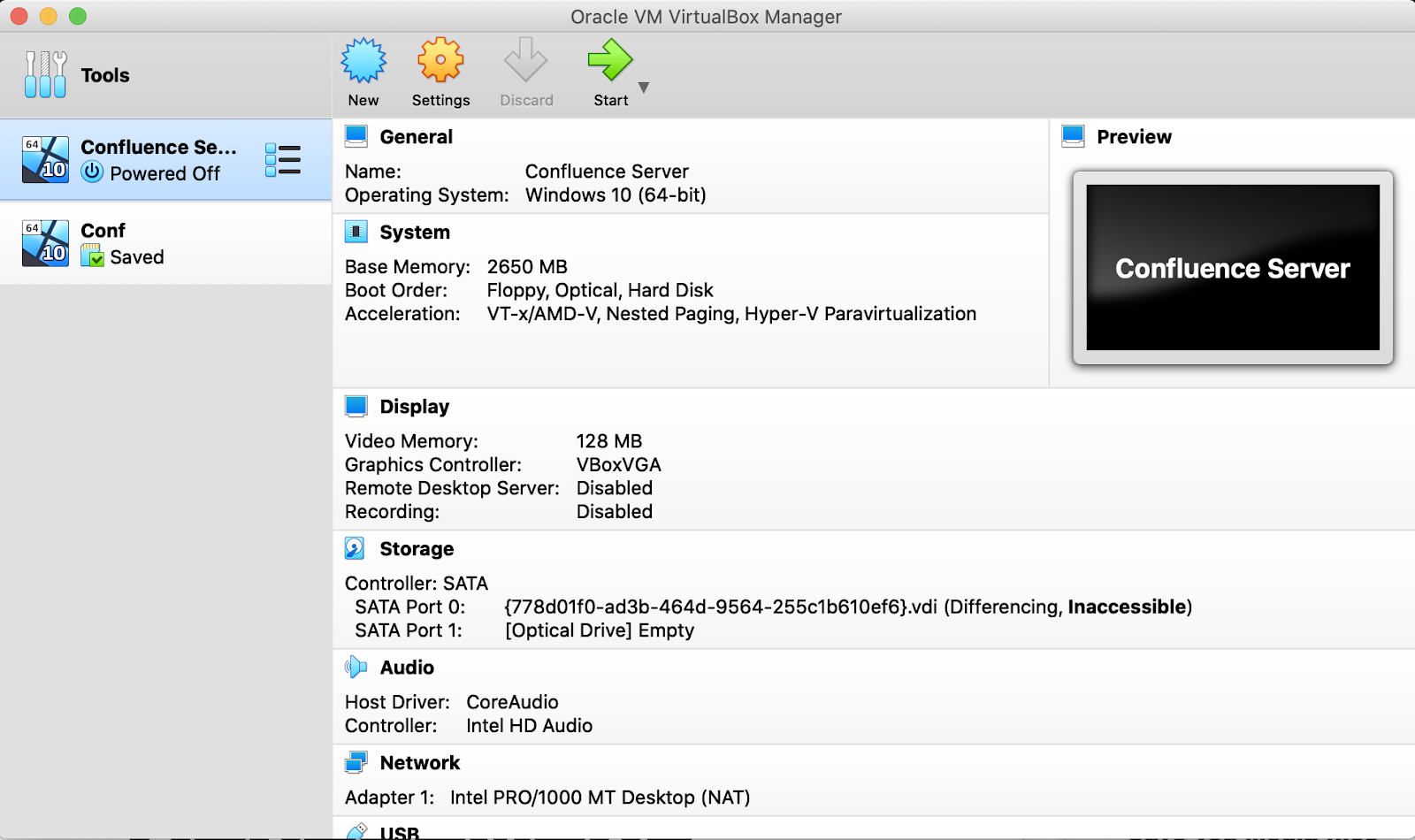Click the Powered Off status text

coord(165,173)
